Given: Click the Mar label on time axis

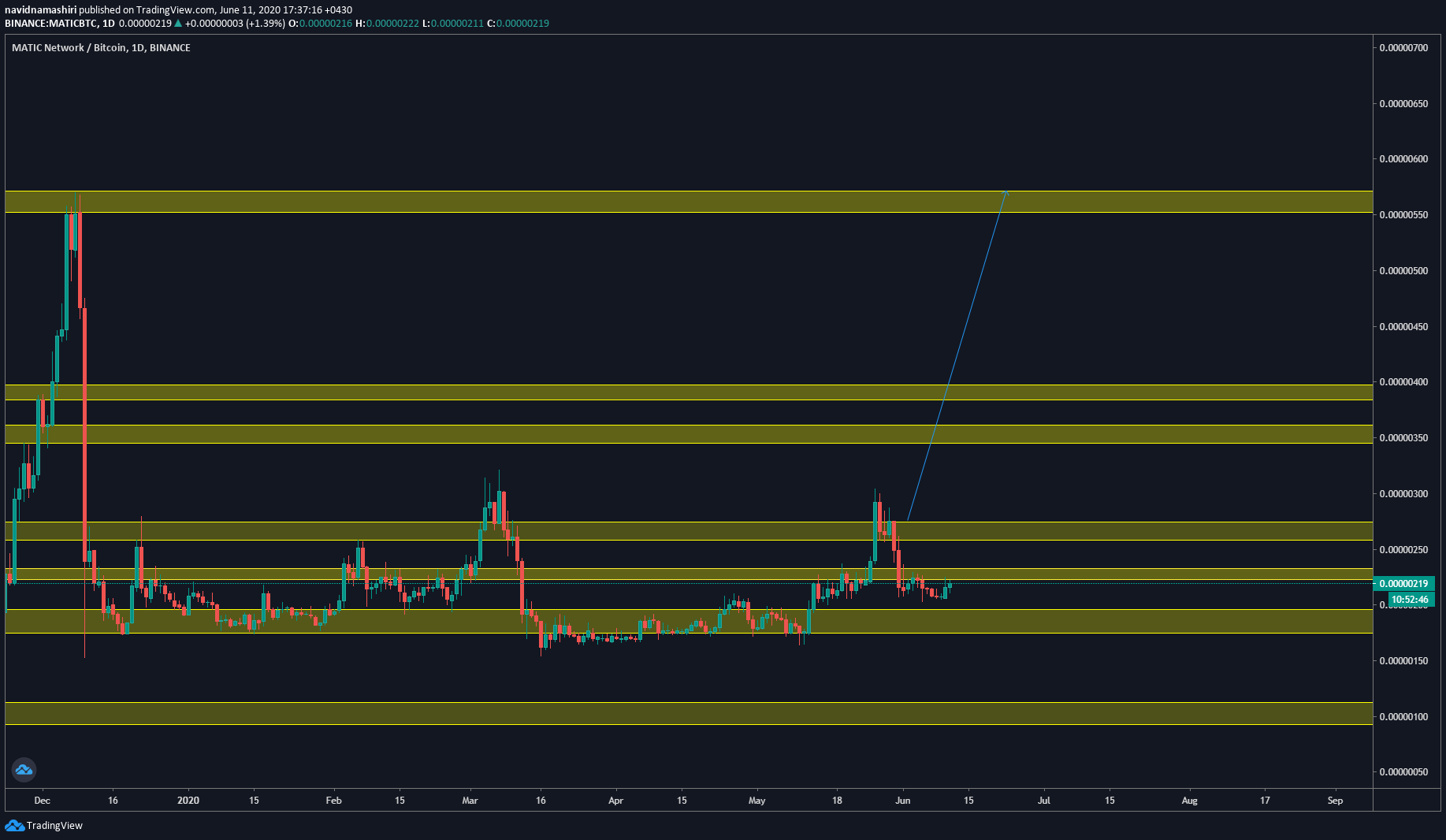Looking at the screenshot, I should click(470, 801).
